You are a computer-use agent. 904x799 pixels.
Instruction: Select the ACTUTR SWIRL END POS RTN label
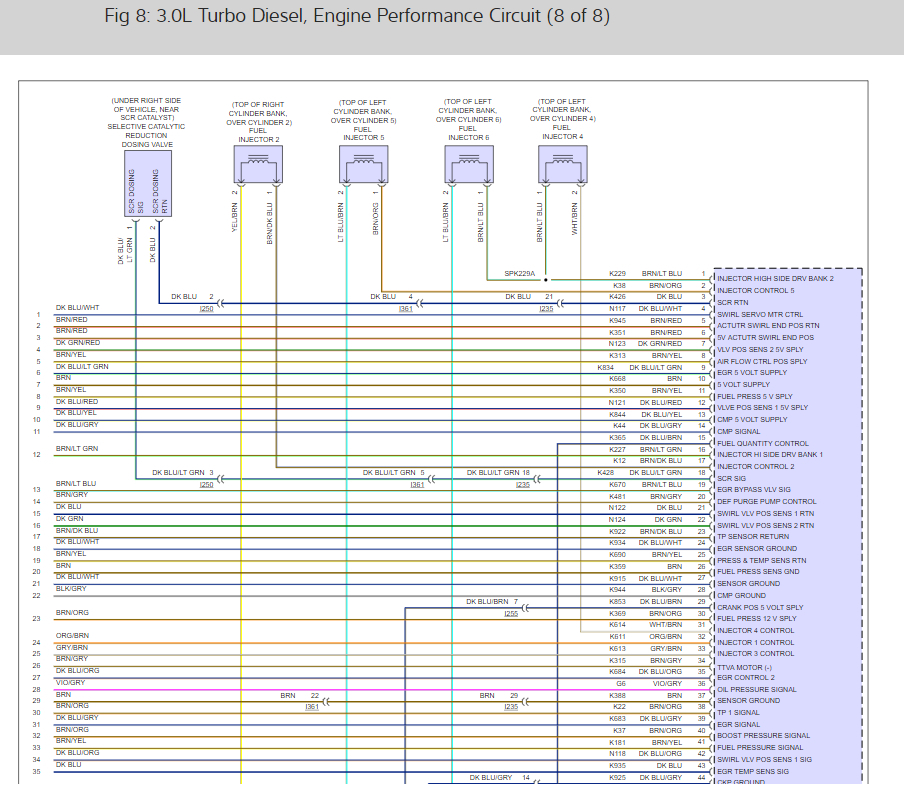768,326
